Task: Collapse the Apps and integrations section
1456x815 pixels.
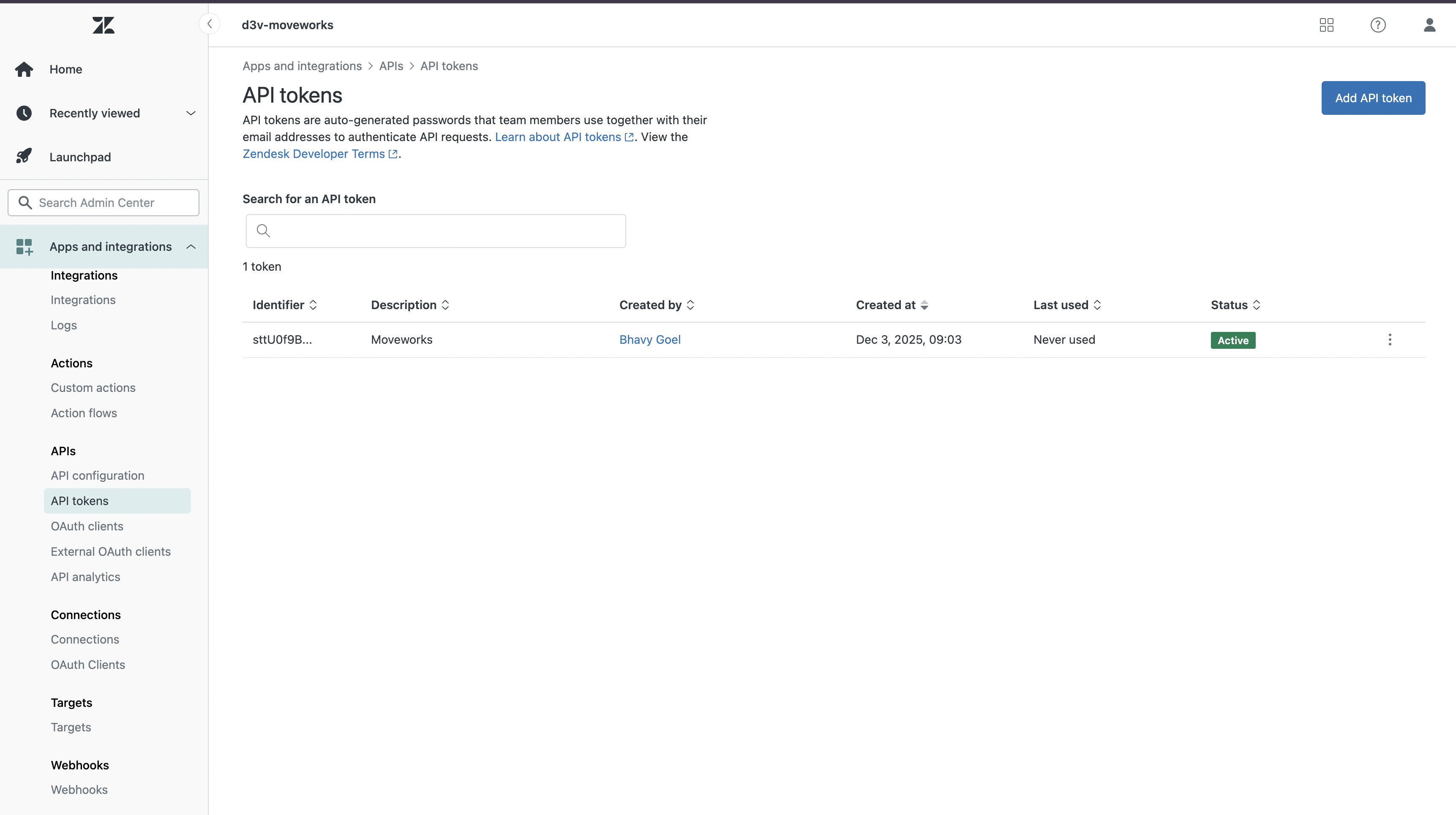Action: coord(191,247)
